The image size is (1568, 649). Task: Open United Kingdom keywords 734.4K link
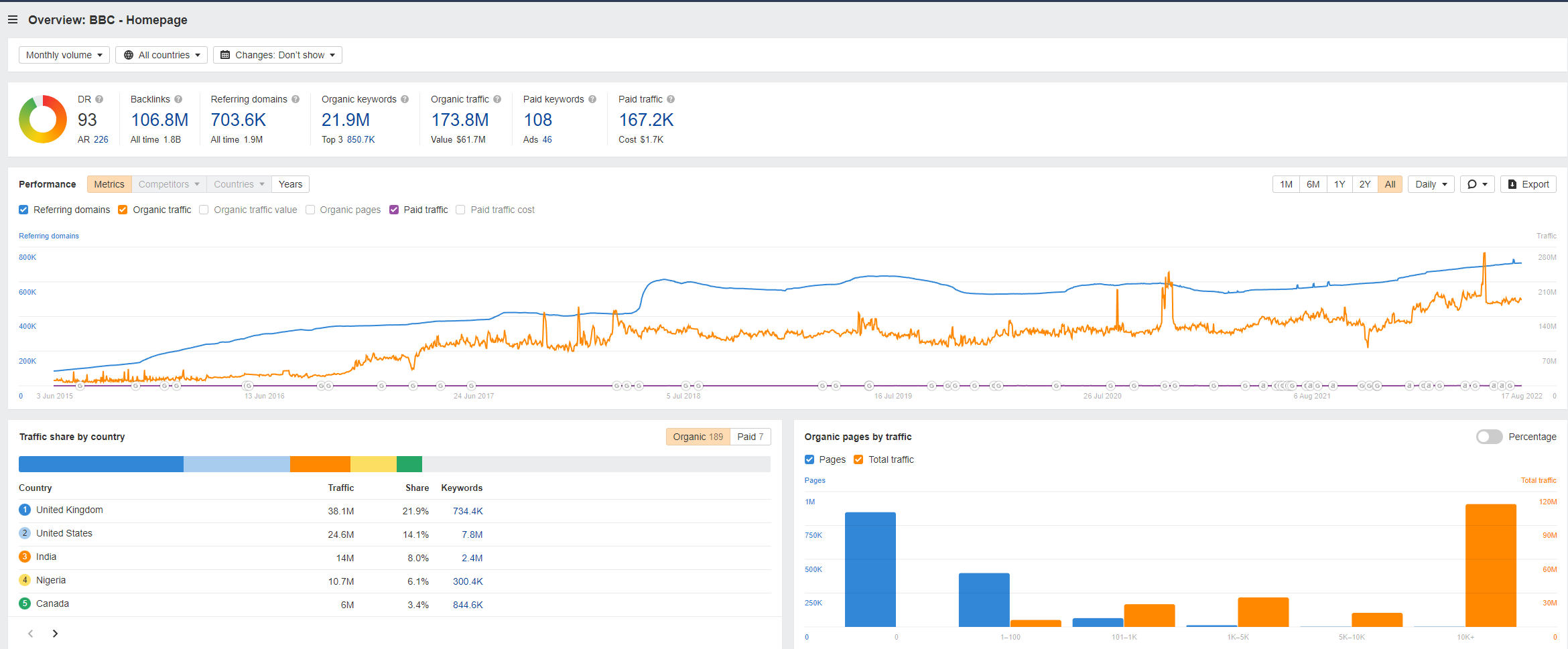[468, 511]
